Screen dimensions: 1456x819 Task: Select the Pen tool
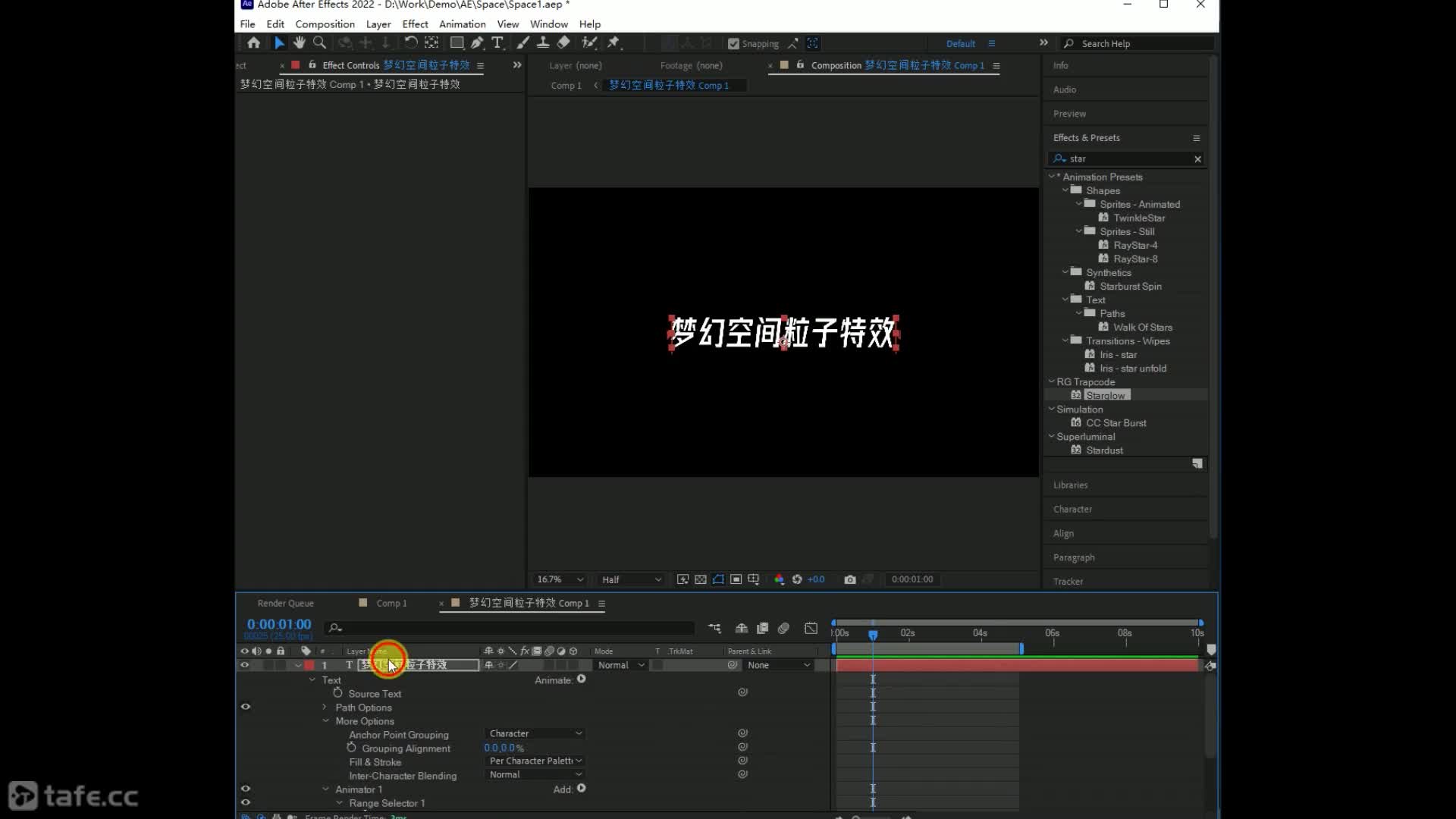coord(477,43)
